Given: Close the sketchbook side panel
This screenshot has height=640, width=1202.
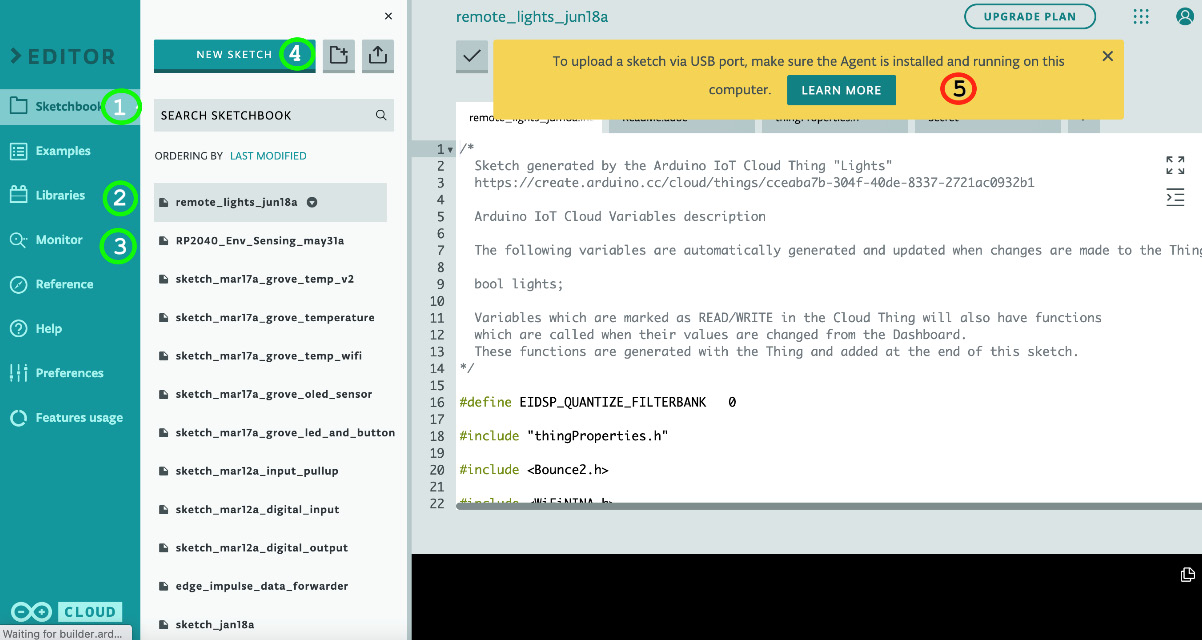Looking at the screenshot, I should [388, 16].
